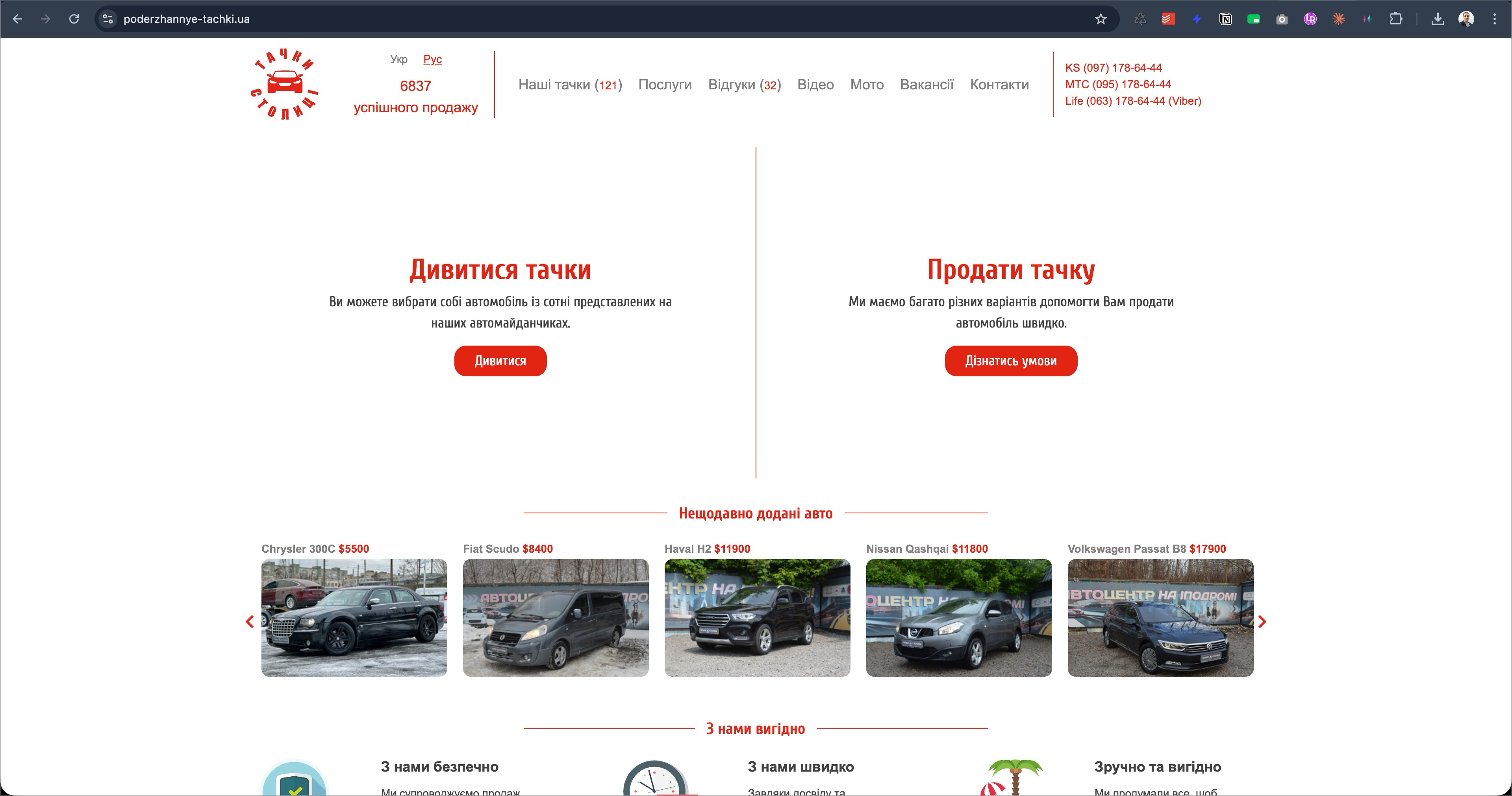Open the Haval H2 car photo

757,618
